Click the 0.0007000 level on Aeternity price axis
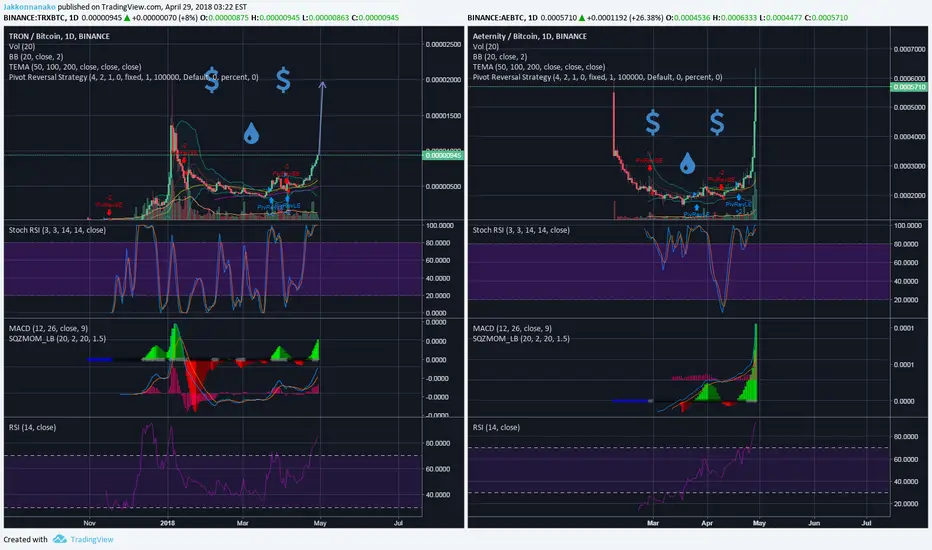 [909, 49]
